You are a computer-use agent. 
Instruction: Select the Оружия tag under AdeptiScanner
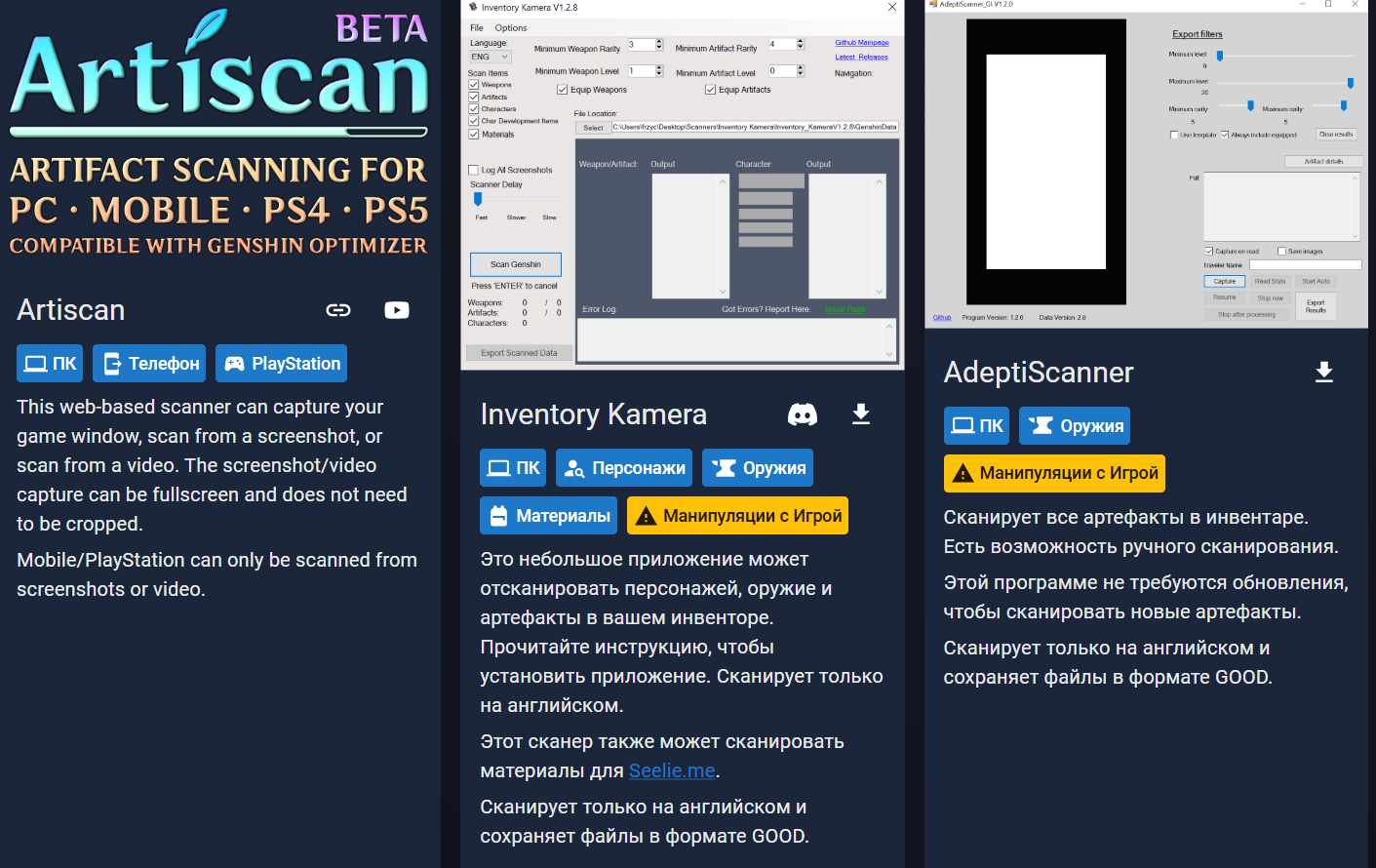(x=1075, y=426)
